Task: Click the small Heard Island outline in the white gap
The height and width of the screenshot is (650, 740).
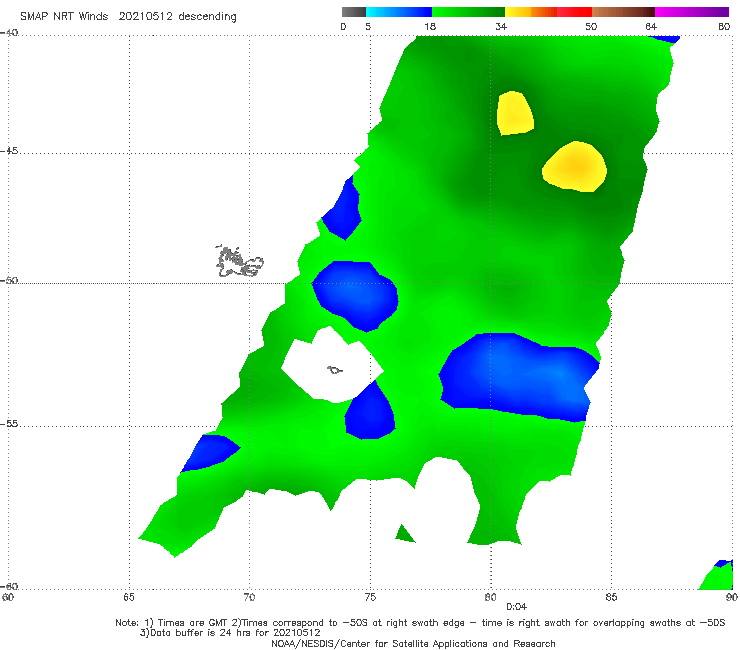Action: click(335, 370)
